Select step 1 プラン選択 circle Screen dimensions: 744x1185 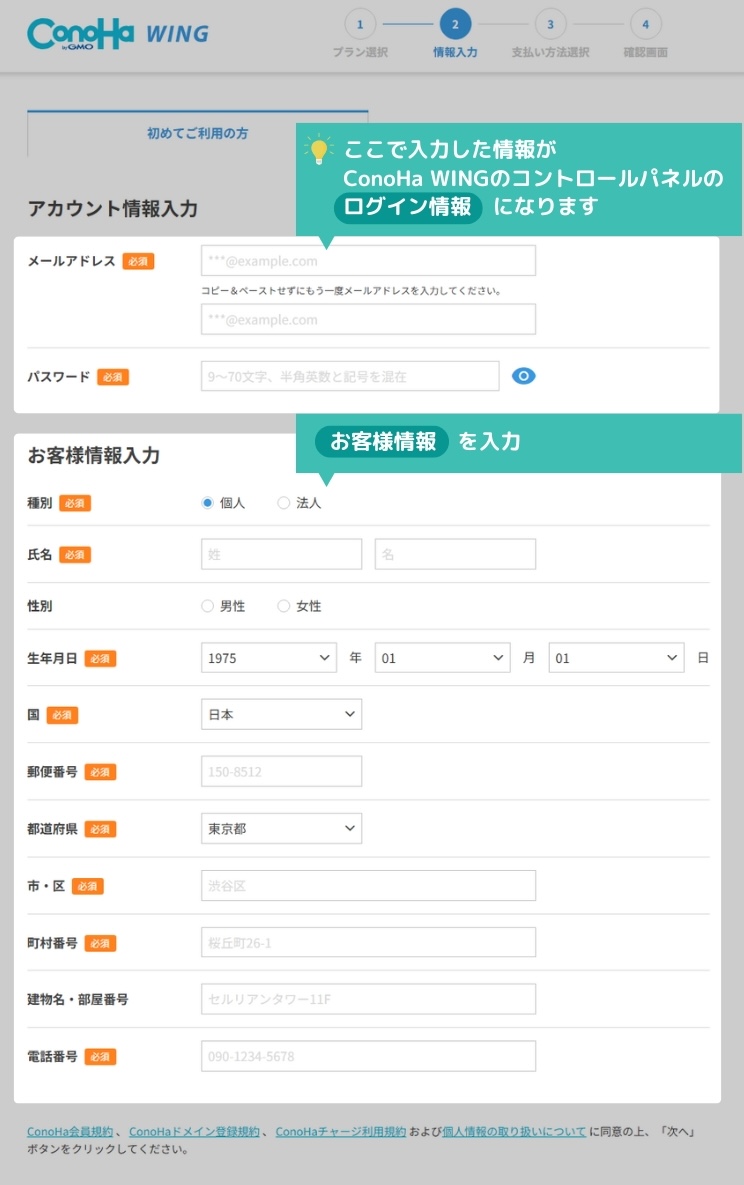coord(360,24)
